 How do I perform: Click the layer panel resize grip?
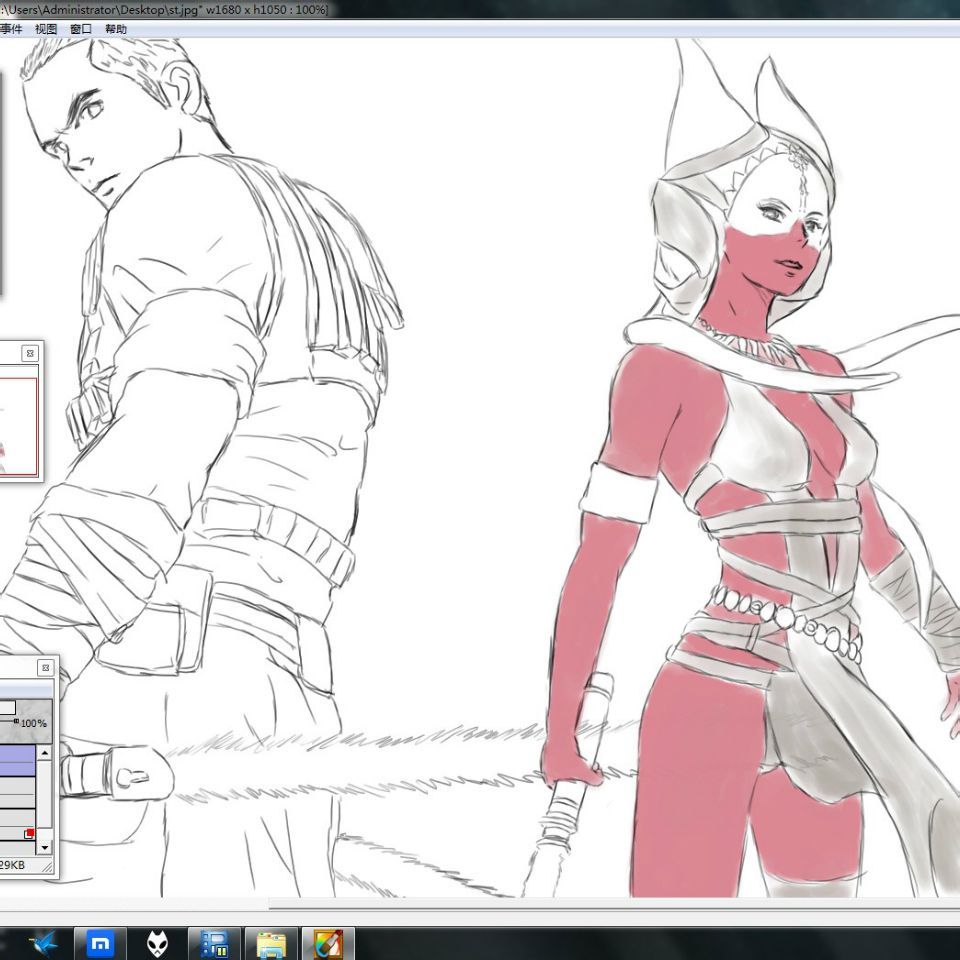pyautogui.click(x=47, y=865)
